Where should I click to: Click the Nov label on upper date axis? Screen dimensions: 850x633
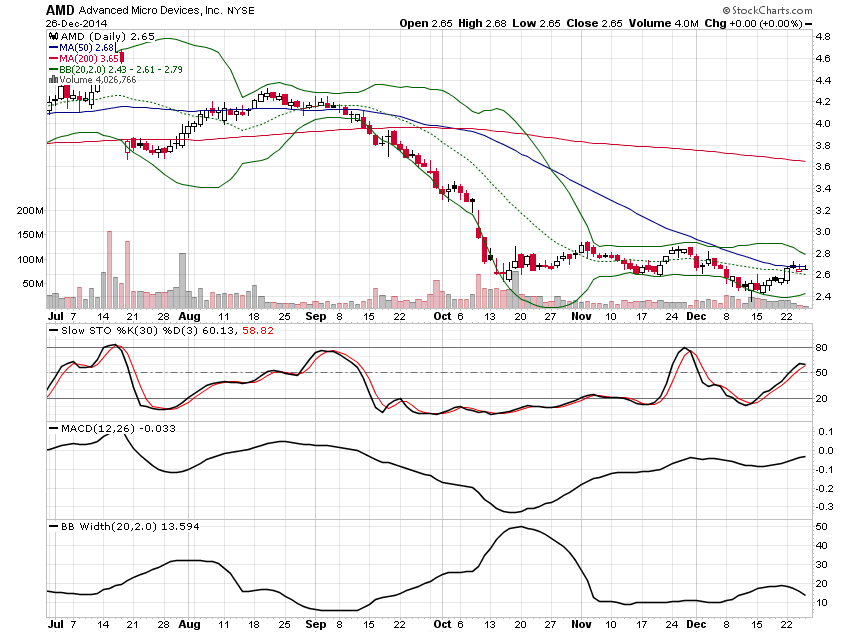[x=581, y=316]
